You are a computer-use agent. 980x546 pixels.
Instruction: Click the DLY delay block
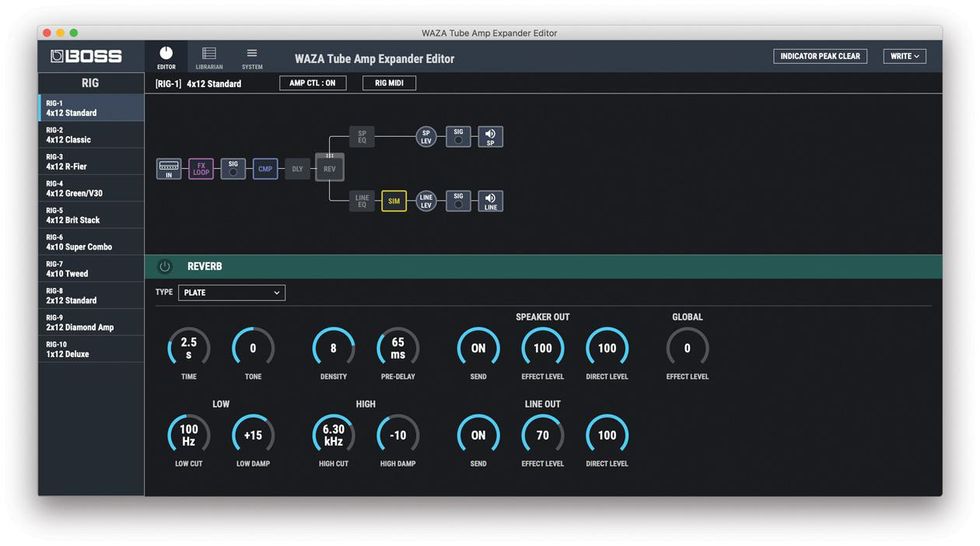(x=297, y=169)
